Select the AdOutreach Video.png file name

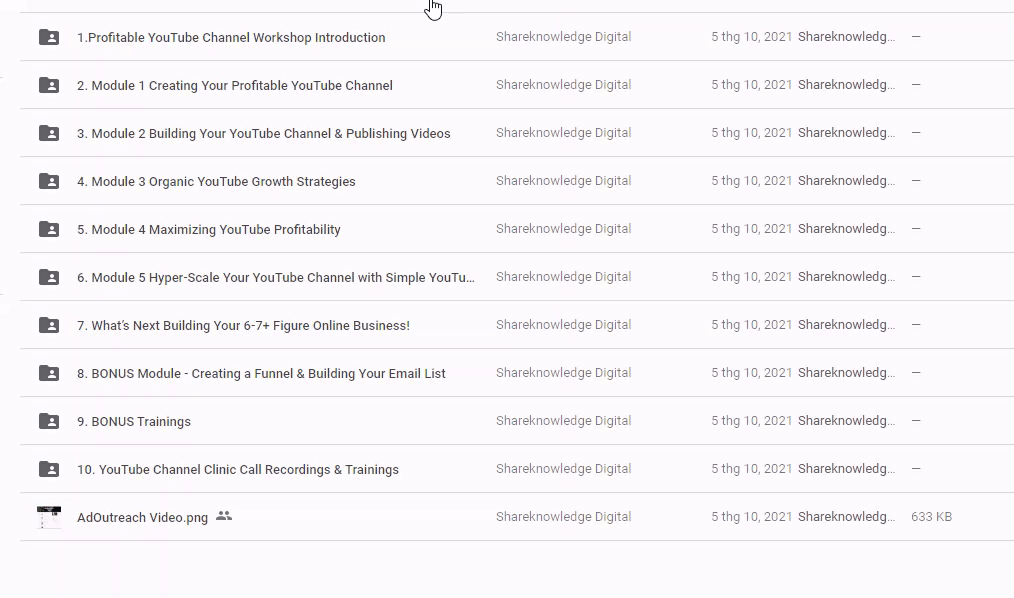142,518
